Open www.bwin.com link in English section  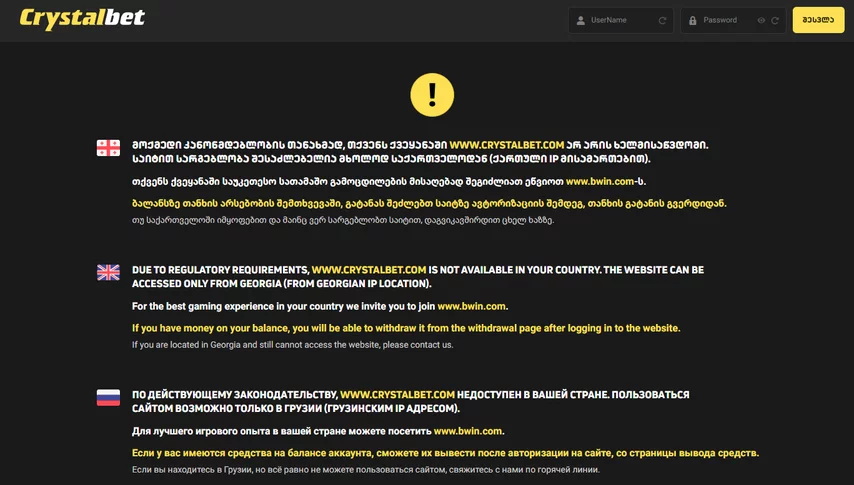tap(472, 306)
